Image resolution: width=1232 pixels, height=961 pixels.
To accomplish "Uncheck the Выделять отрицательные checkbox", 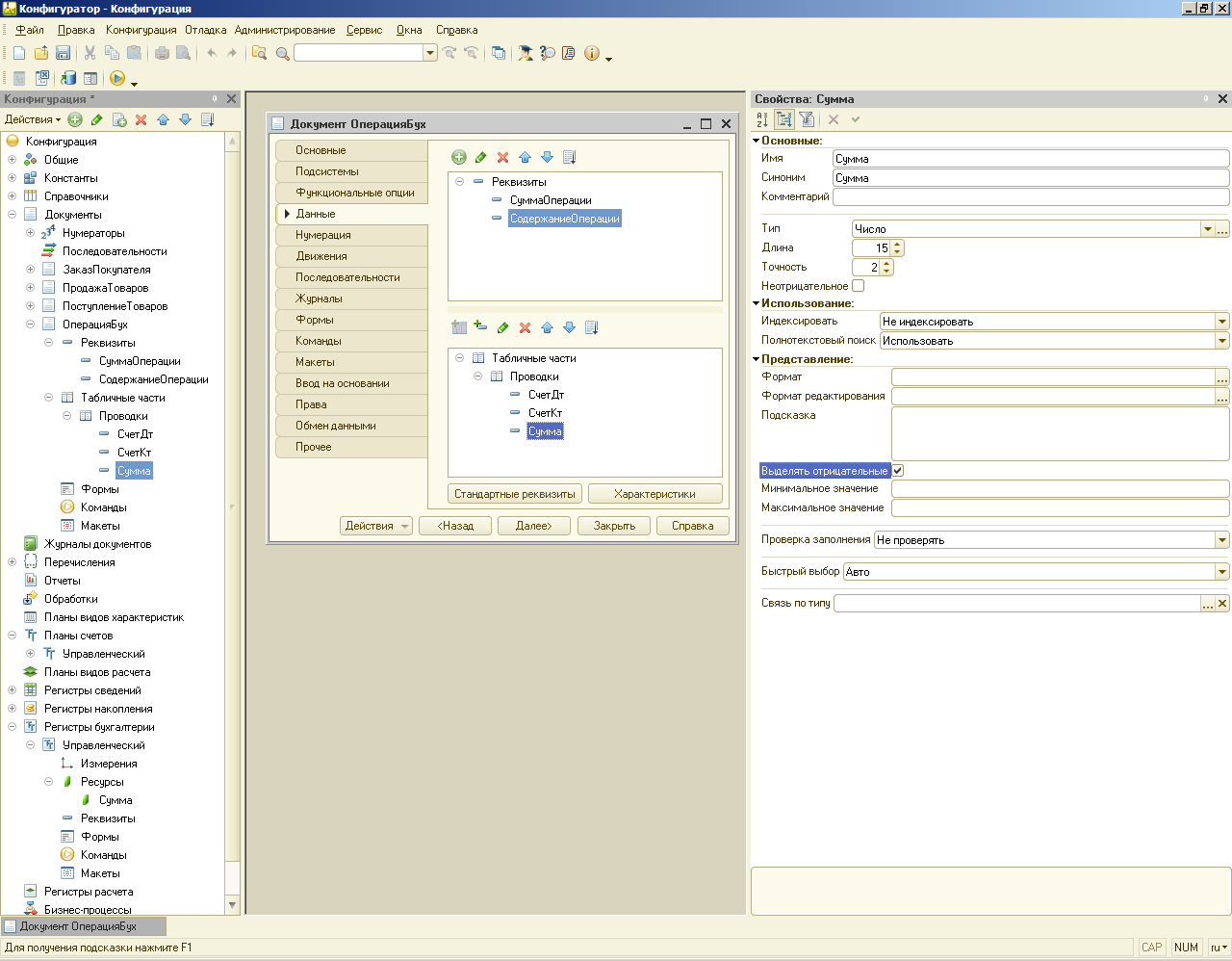I will tap(898, 471).
